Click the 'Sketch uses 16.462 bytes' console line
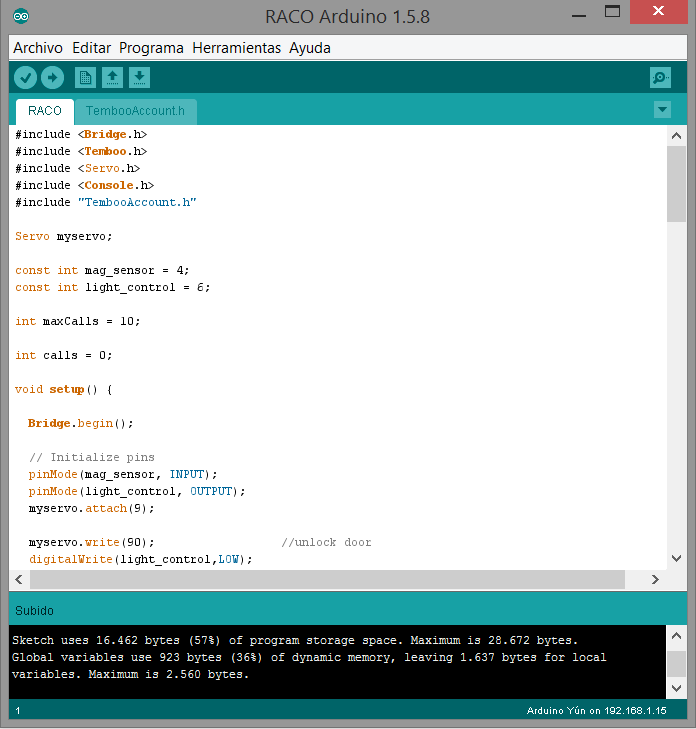696x729 pixels. tap(295, 640)
